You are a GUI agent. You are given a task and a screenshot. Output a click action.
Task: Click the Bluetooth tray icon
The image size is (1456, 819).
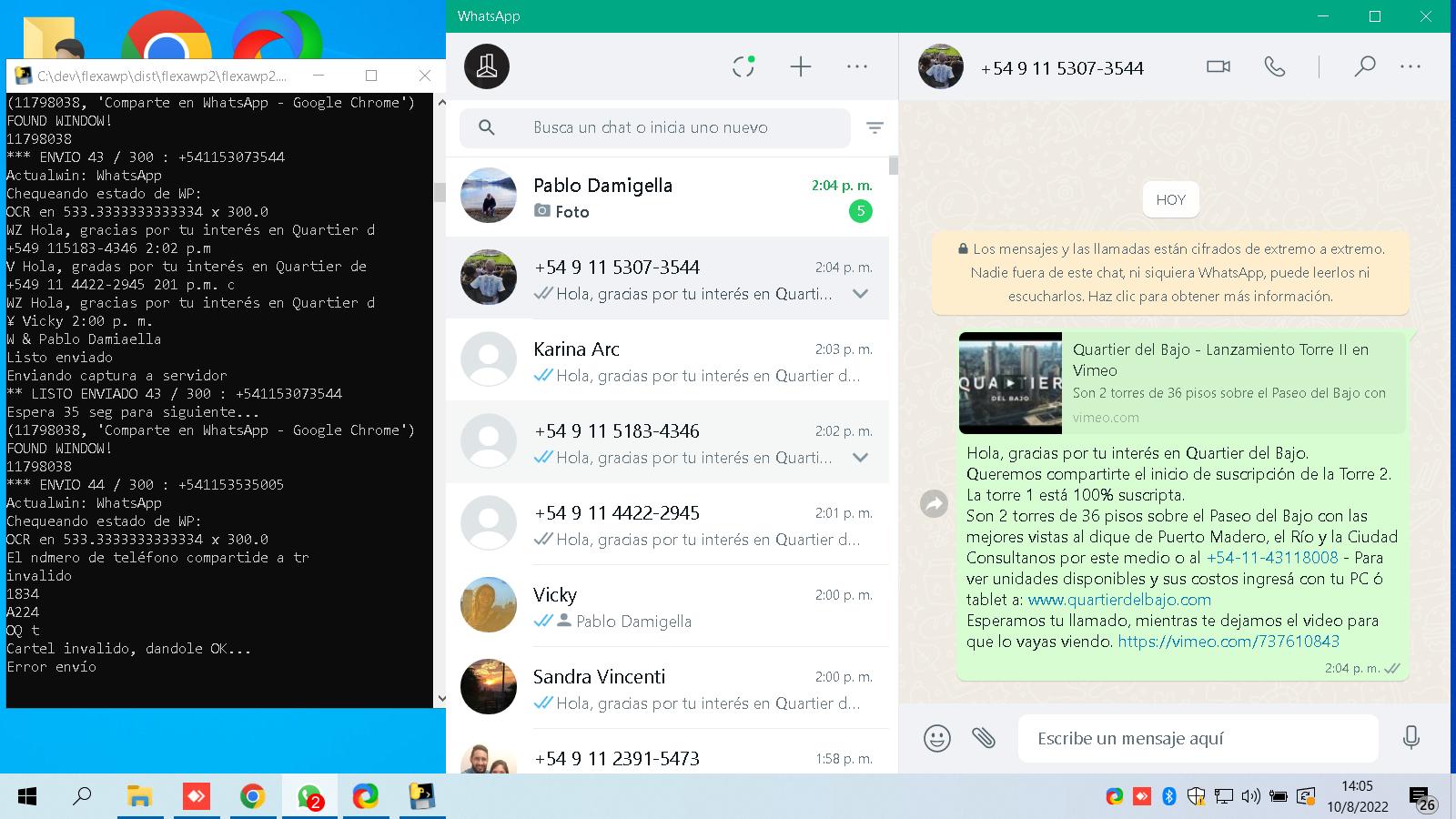click(x=1169, y=796)
